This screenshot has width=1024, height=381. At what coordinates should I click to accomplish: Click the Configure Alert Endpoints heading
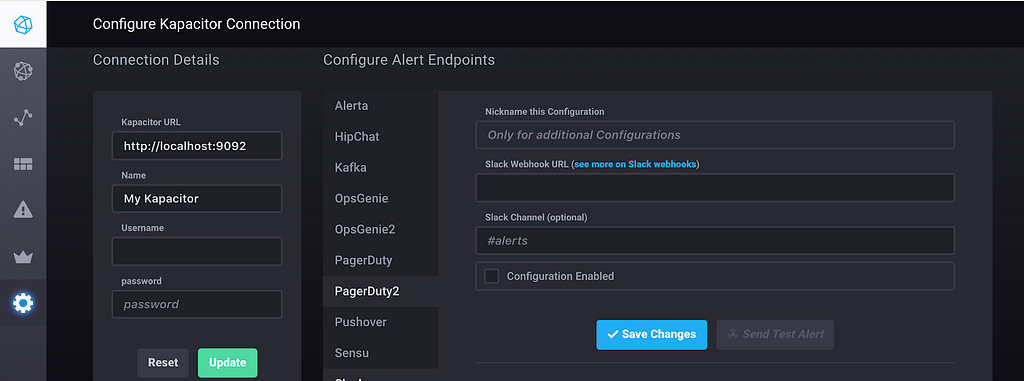[409, 60]
